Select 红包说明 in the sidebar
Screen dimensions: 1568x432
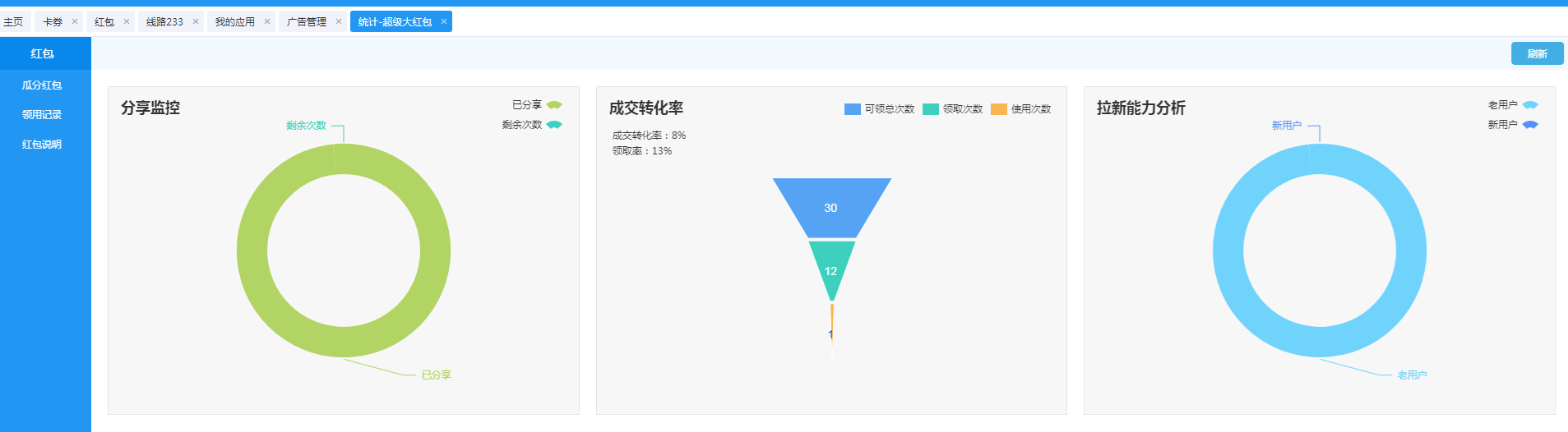tap(42, 145)
